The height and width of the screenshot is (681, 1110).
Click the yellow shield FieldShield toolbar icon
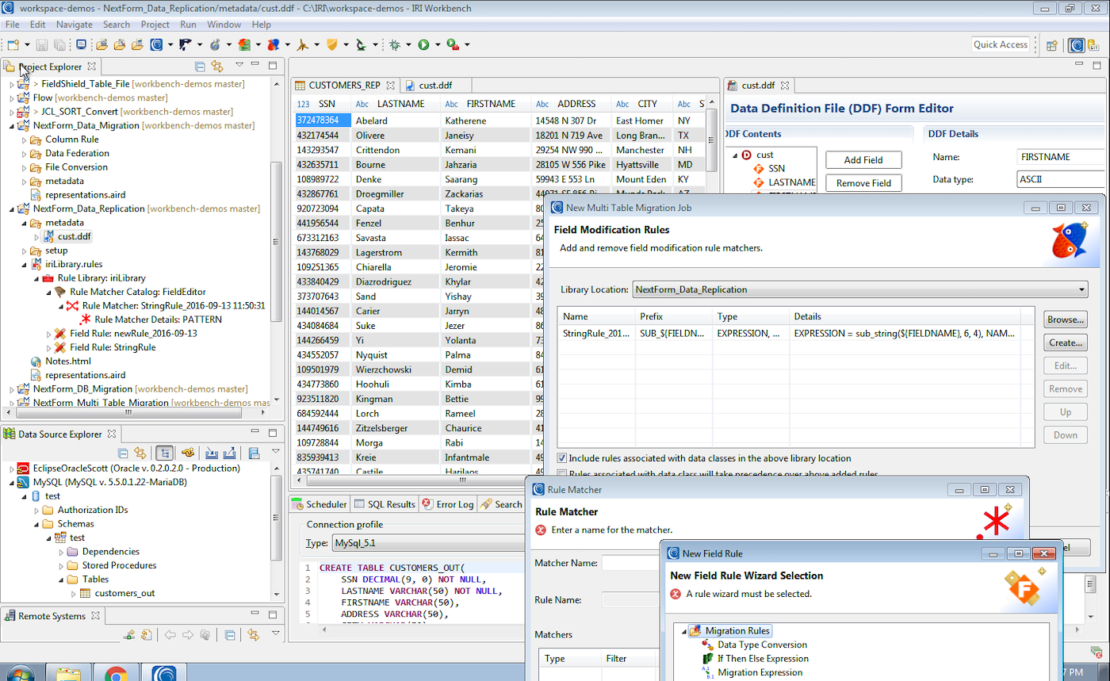tap(332, 44)
